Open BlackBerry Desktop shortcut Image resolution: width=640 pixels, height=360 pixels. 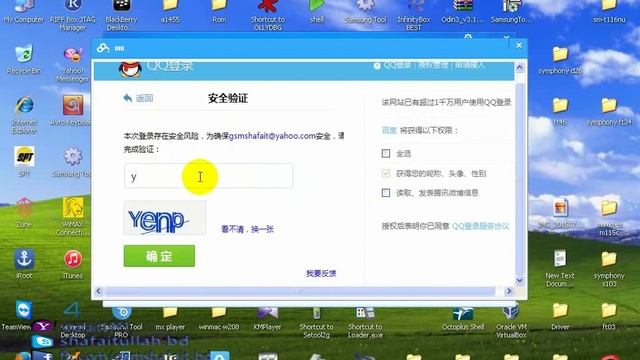coord(121,16)
